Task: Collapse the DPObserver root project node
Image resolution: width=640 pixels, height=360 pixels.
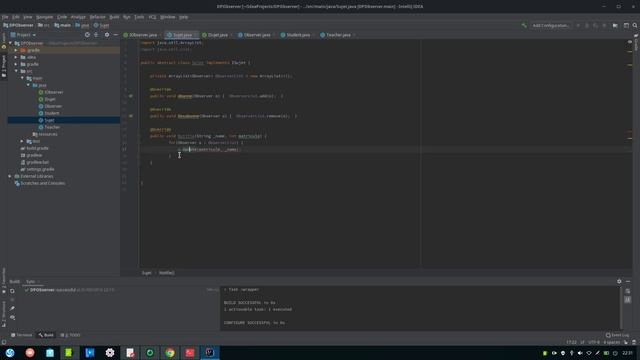Action: pos(11,43)
